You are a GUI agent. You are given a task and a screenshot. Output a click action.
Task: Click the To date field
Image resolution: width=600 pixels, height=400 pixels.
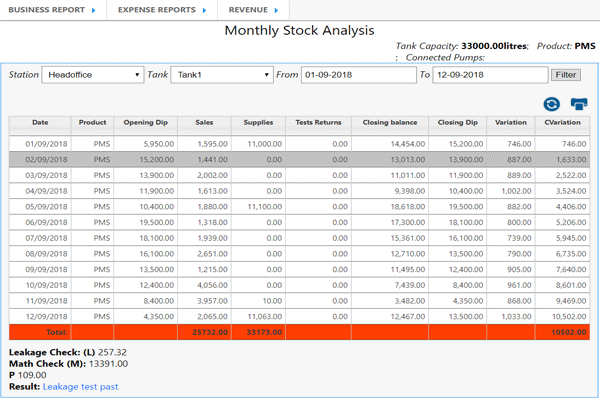click(x=490, y=75)
